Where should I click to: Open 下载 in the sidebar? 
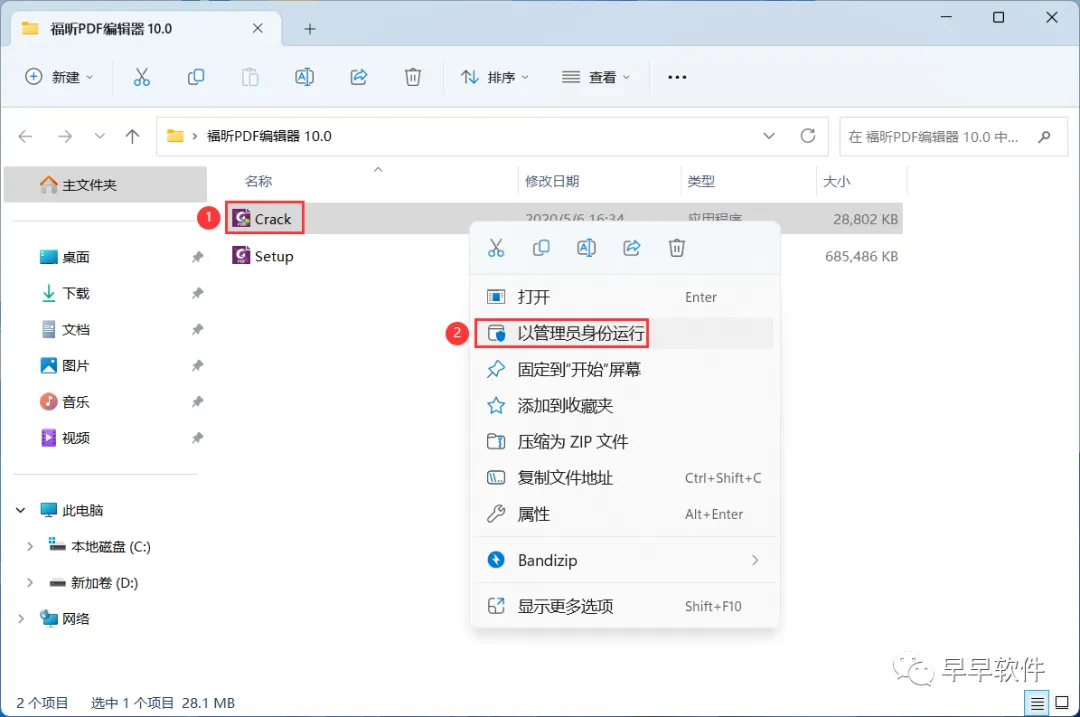click(x=76, y=293)
